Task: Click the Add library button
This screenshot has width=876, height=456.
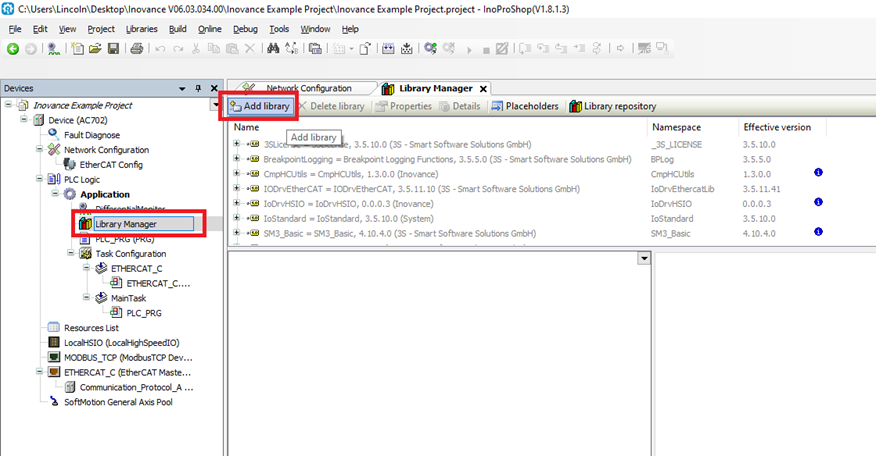Action: (259, 106)
